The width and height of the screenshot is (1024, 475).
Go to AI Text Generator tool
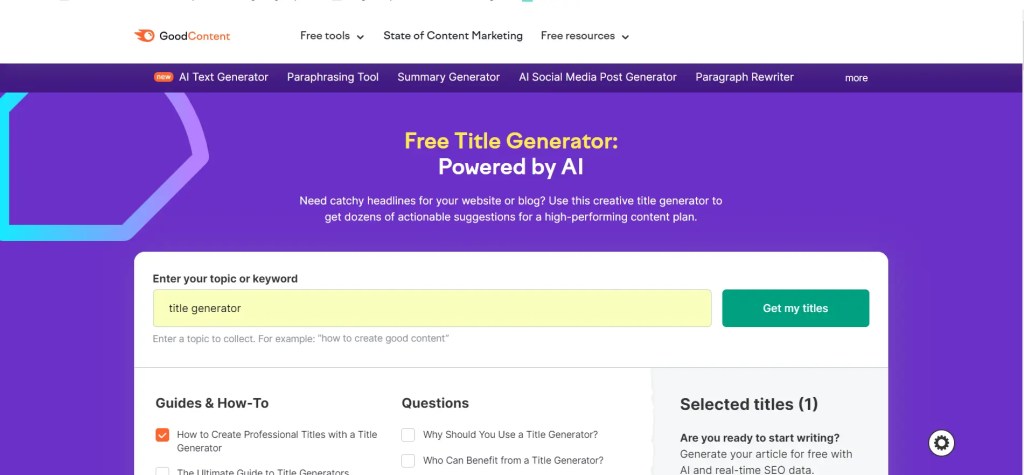click(x=223, y=77)
